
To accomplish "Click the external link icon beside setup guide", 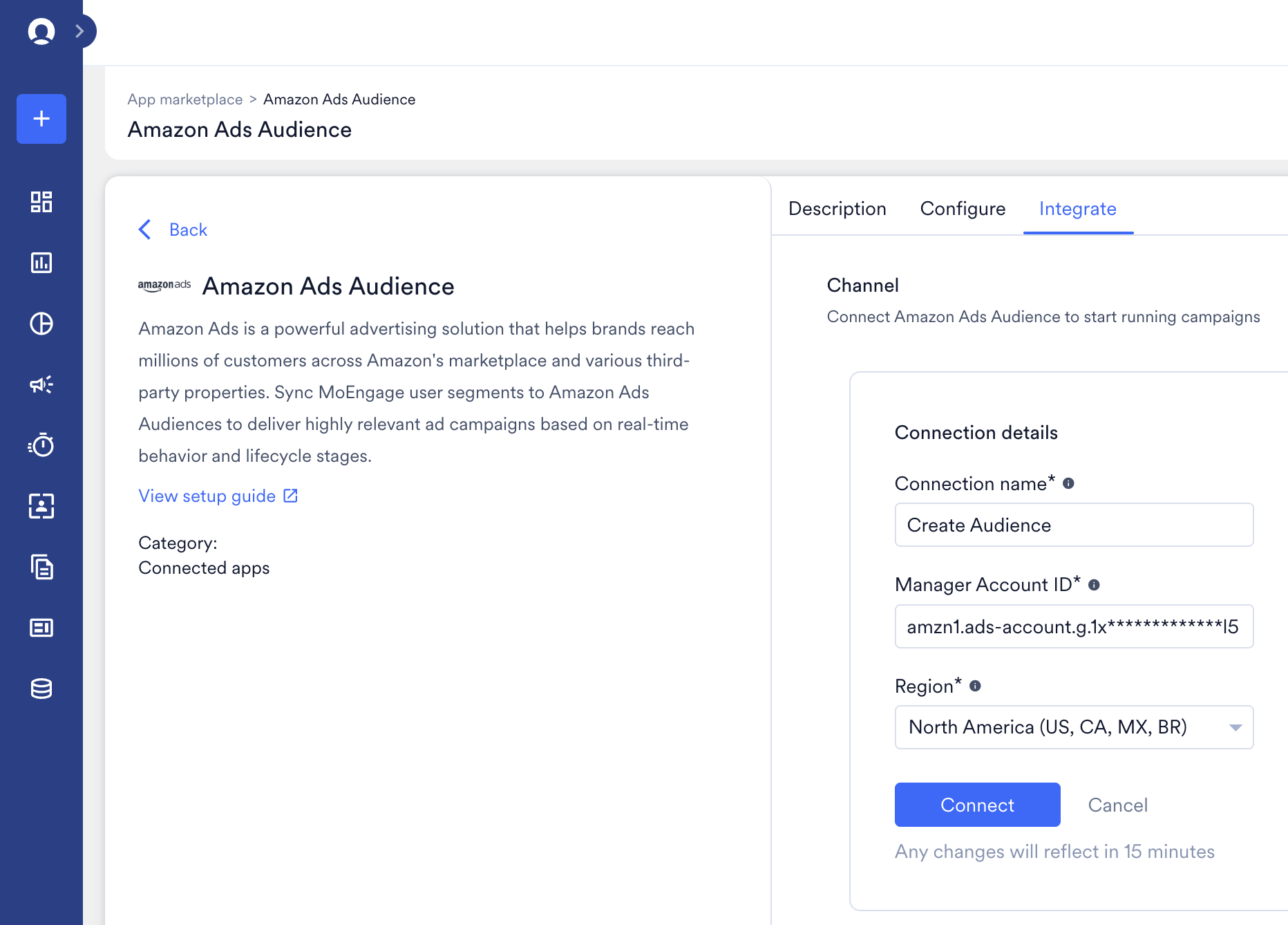I will pos(290,496).
